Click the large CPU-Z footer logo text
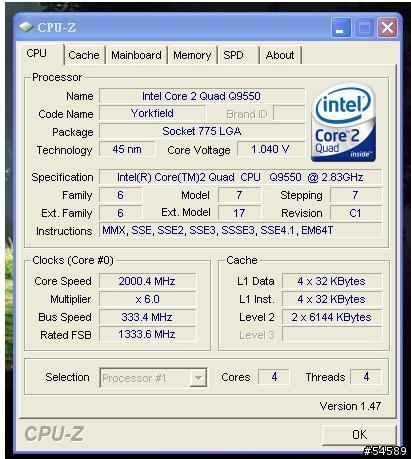 (x=54, y=434)
